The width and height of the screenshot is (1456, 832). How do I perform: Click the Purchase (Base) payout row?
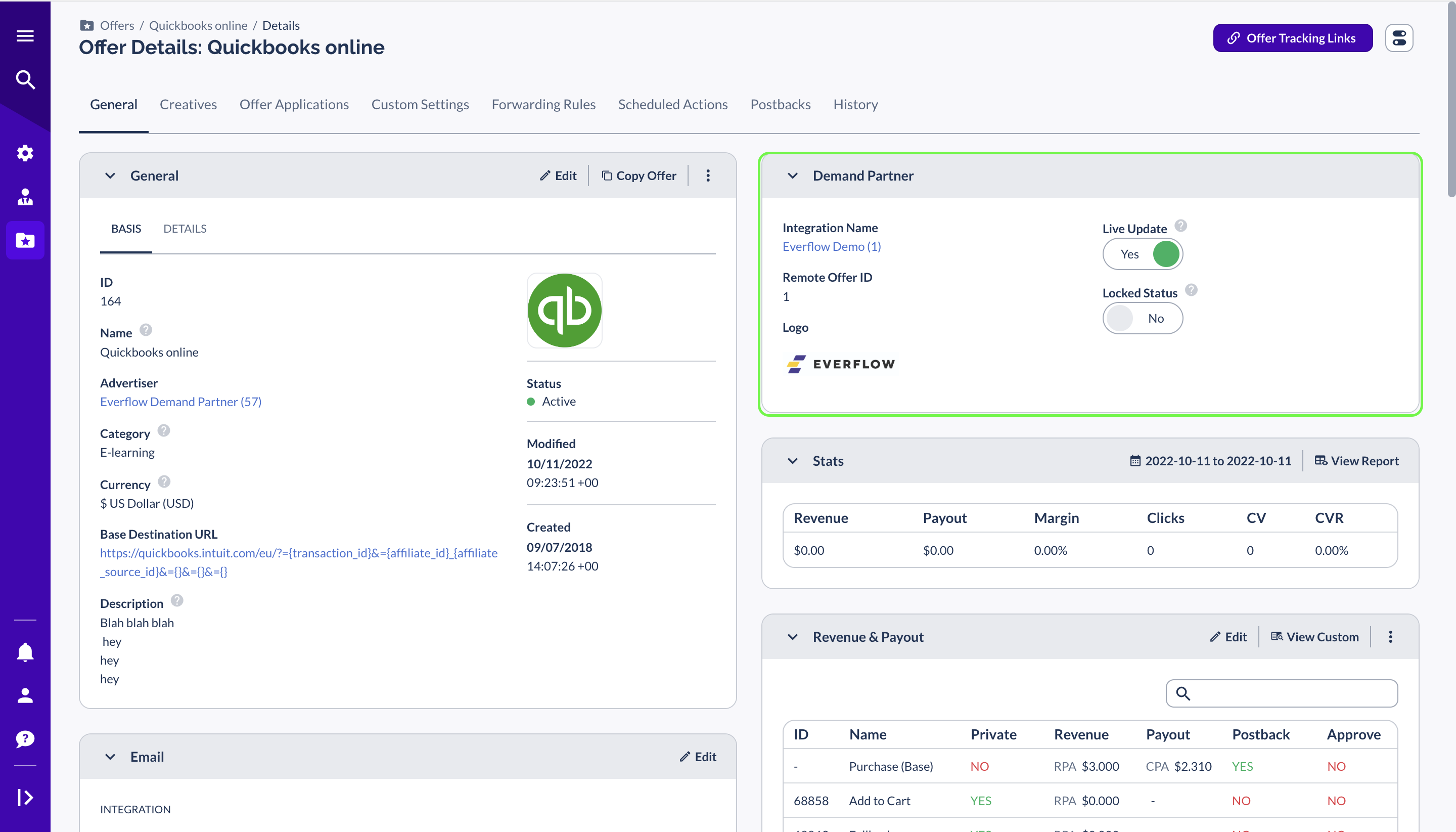click(1090, 766)
